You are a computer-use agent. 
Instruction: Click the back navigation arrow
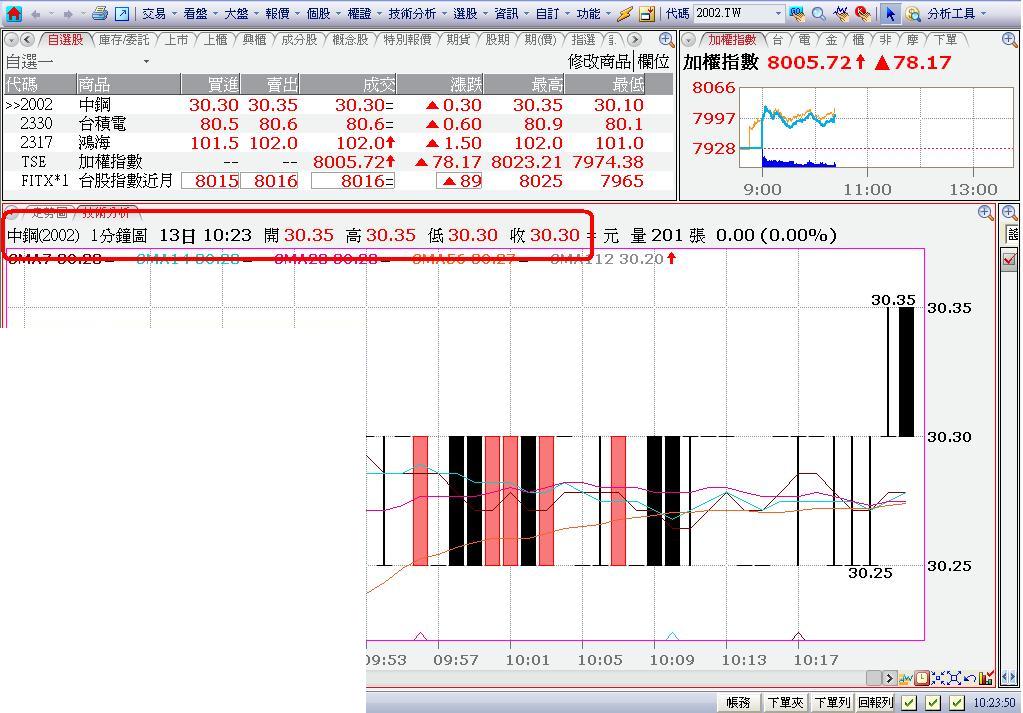(x=36, y=14)
